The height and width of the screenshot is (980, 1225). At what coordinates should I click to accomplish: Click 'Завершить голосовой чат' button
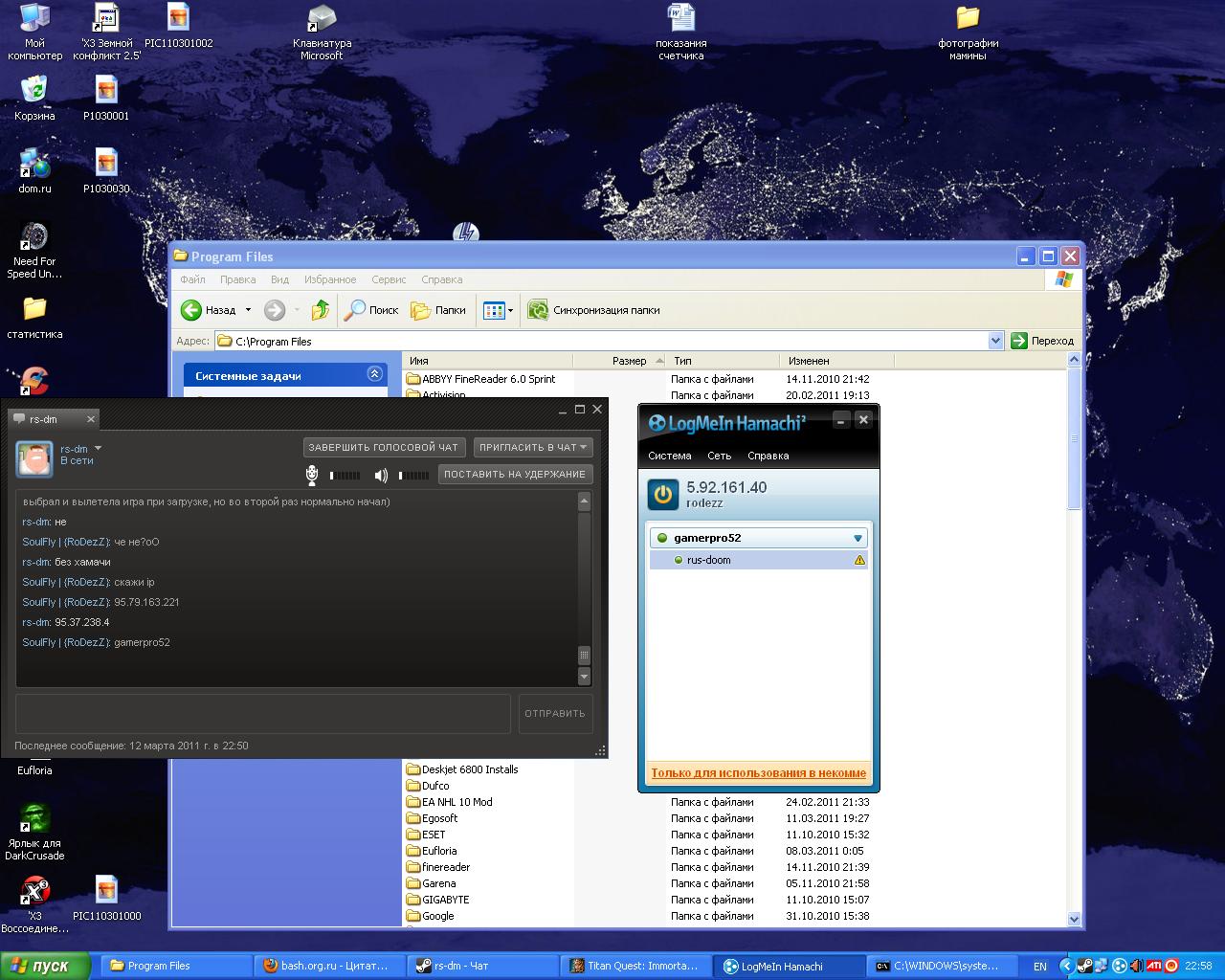point(384,447)
